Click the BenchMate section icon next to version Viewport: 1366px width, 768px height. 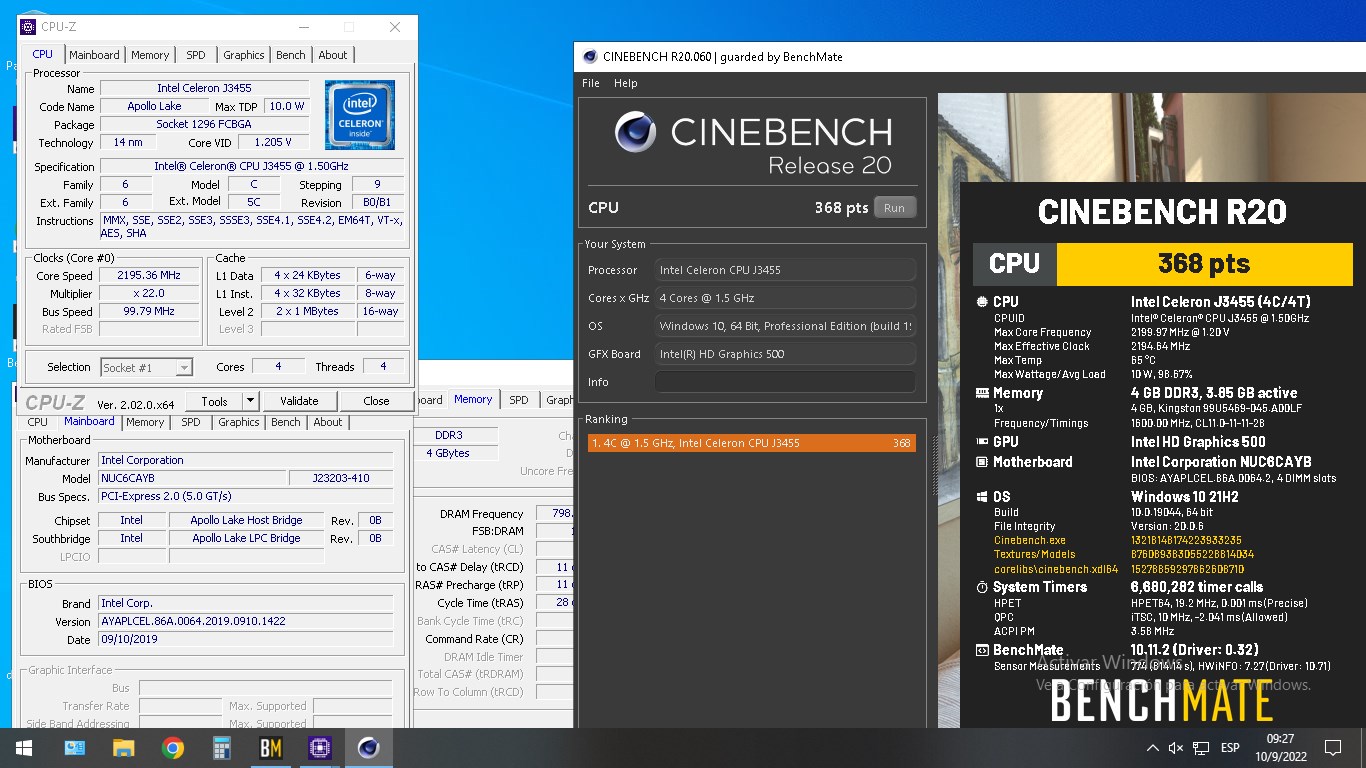[x=981, y=651]
